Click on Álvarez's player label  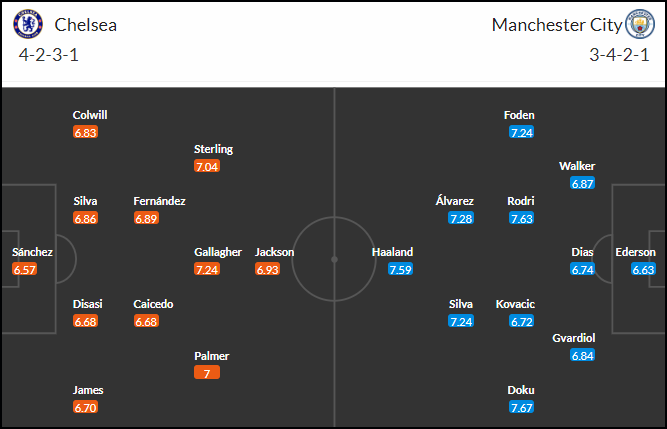[455, 200]
